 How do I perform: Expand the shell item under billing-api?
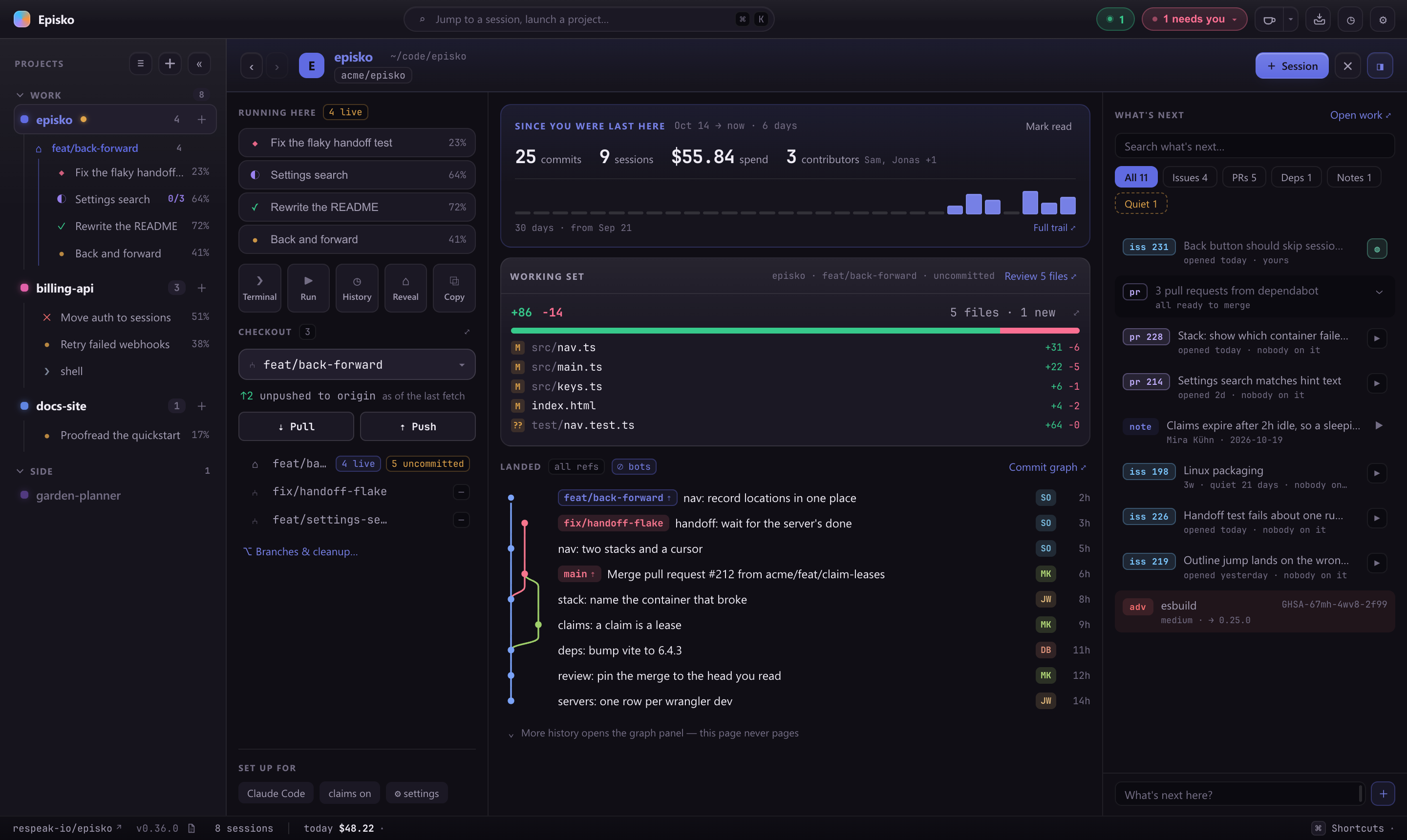click(x=47, y=371)
